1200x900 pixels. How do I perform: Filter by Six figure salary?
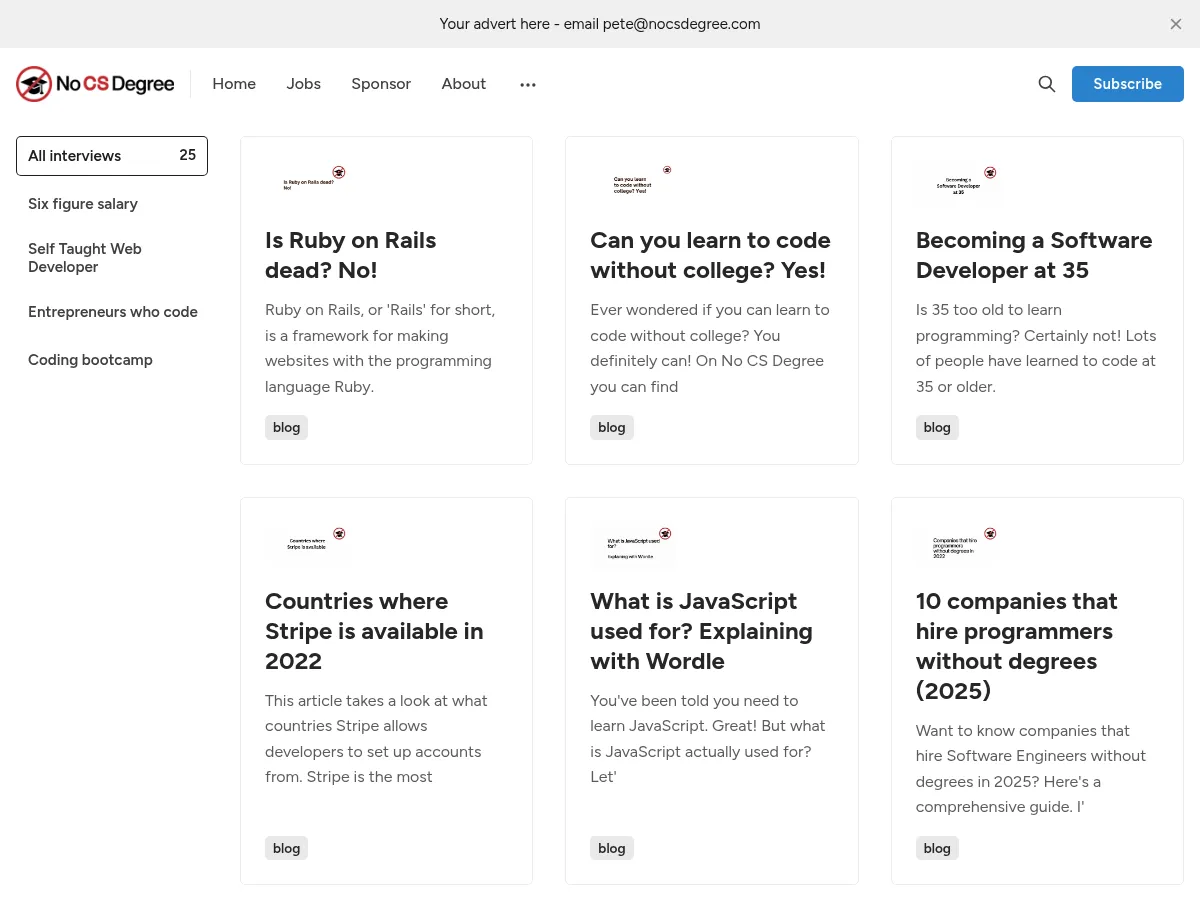[83, 204]
